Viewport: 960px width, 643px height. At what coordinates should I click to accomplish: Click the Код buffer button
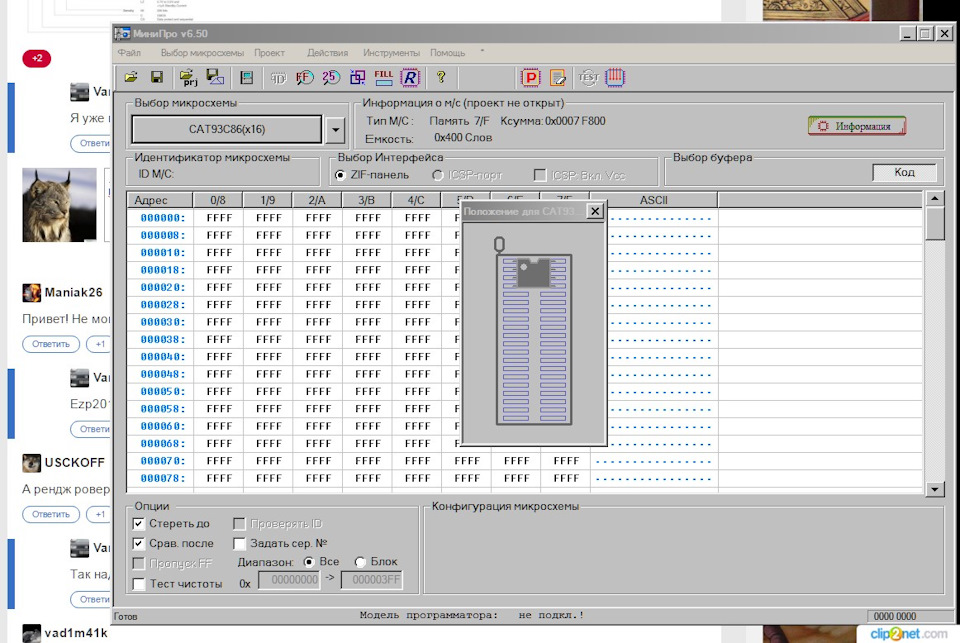coord(904,172)
